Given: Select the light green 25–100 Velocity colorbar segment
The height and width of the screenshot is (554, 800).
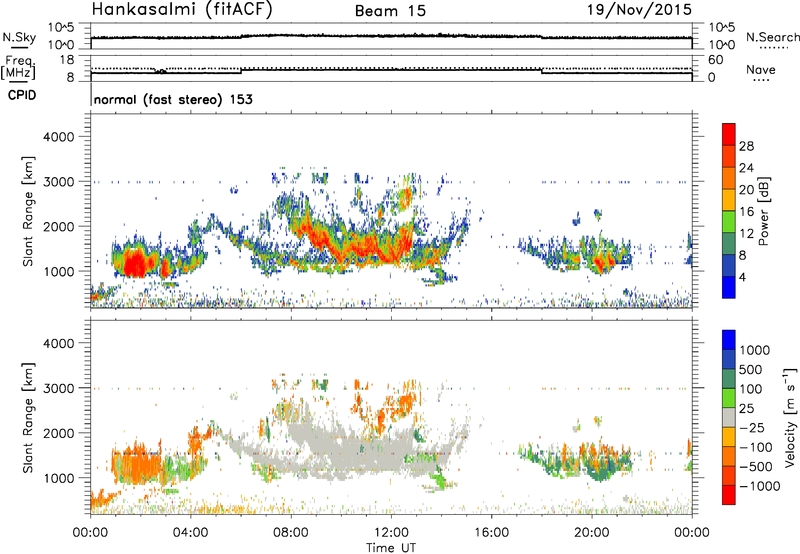Looking at the screenshot, I should tap(729, 398).
